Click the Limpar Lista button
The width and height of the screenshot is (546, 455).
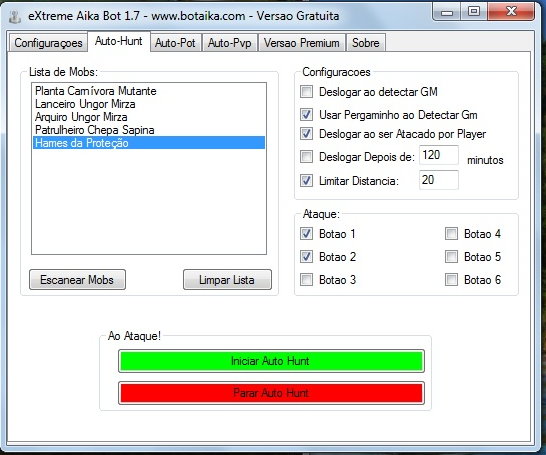pyautogui.click(x=227, y=280)
